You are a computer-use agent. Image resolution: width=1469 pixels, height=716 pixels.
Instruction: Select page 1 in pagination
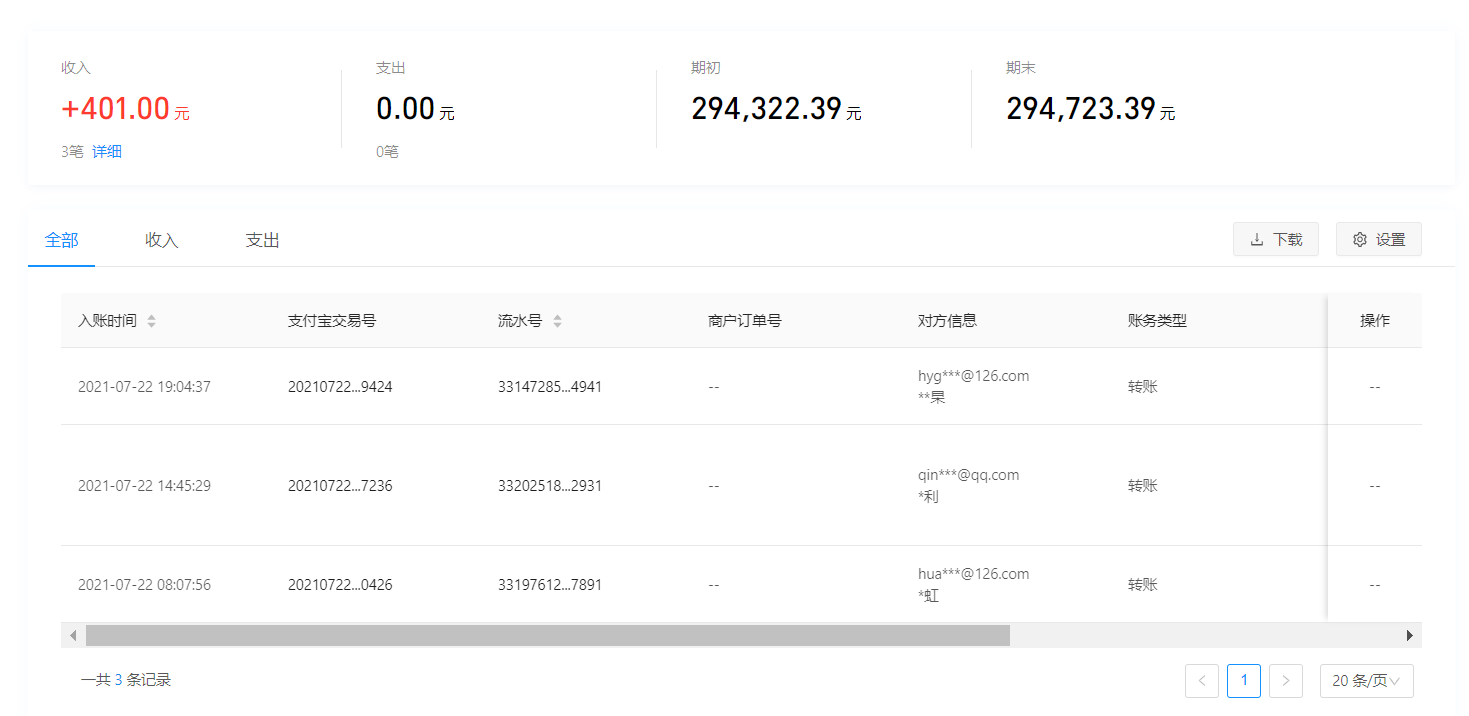coord(1243,681)
